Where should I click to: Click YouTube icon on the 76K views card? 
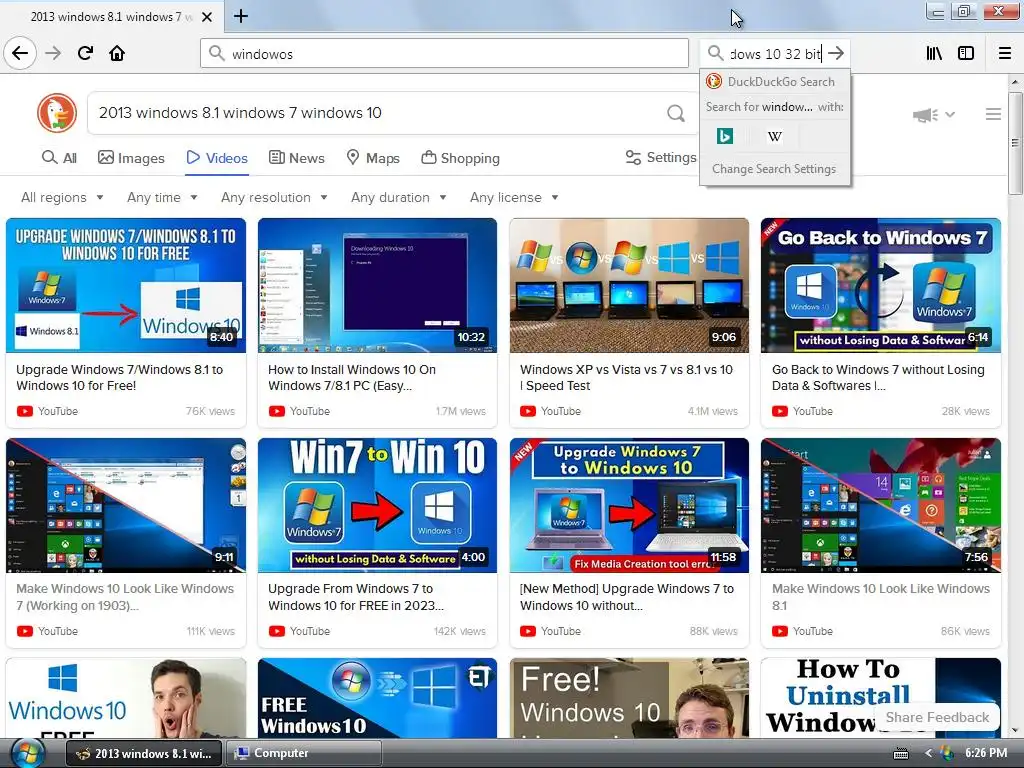click(x=25, y=411)
